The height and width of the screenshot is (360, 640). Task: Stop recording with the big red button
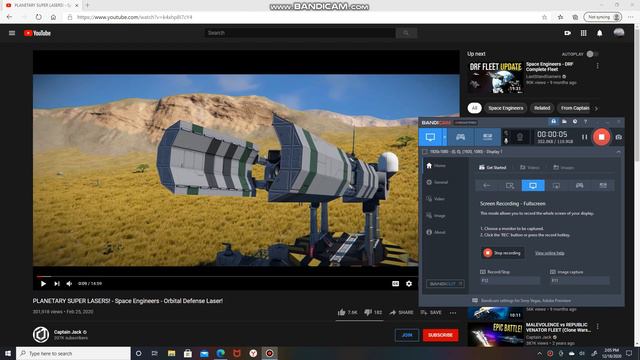point(601,137)
